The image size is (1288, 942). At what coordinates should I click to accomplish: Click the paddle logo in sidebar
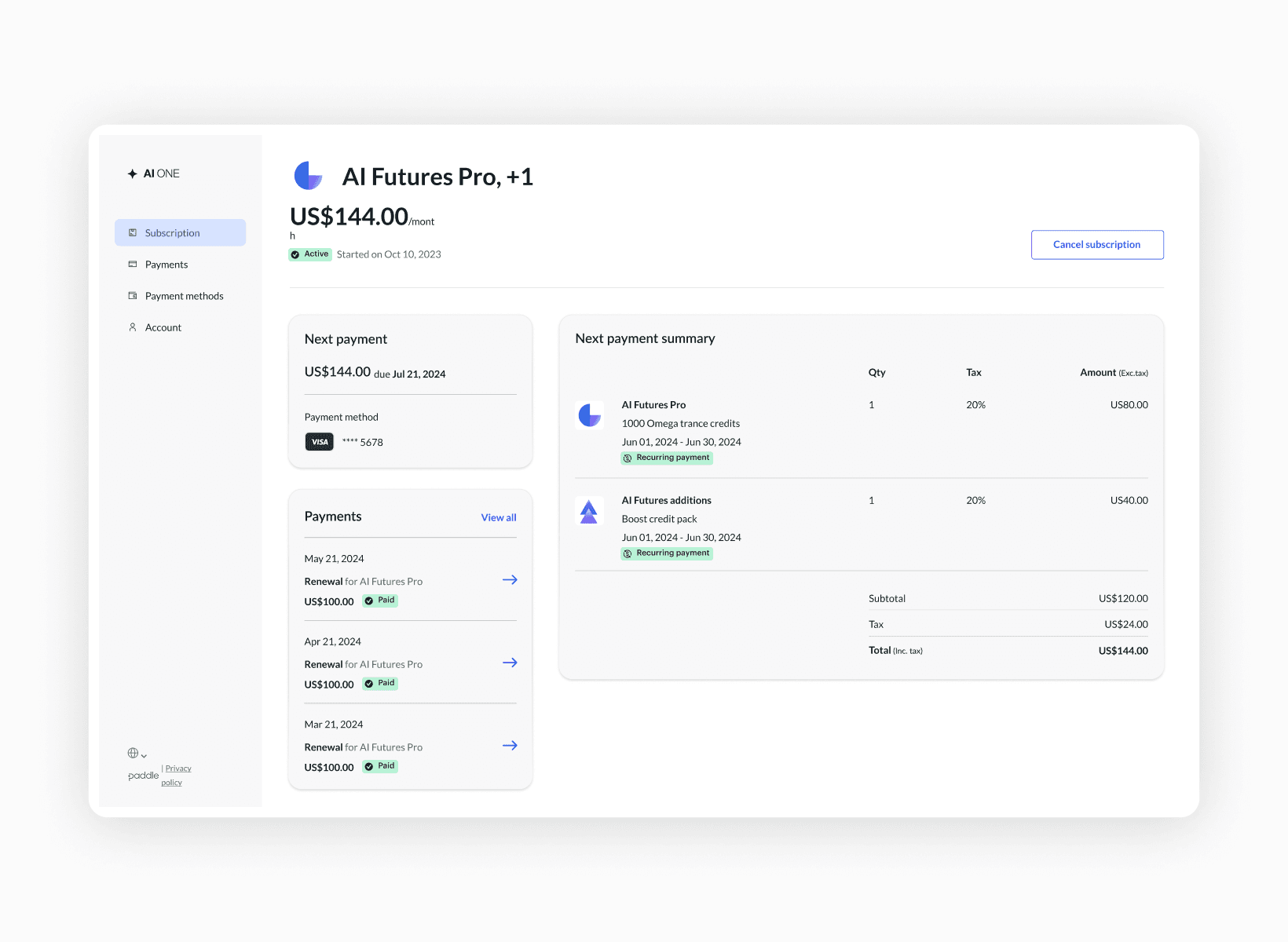[143, 776]
